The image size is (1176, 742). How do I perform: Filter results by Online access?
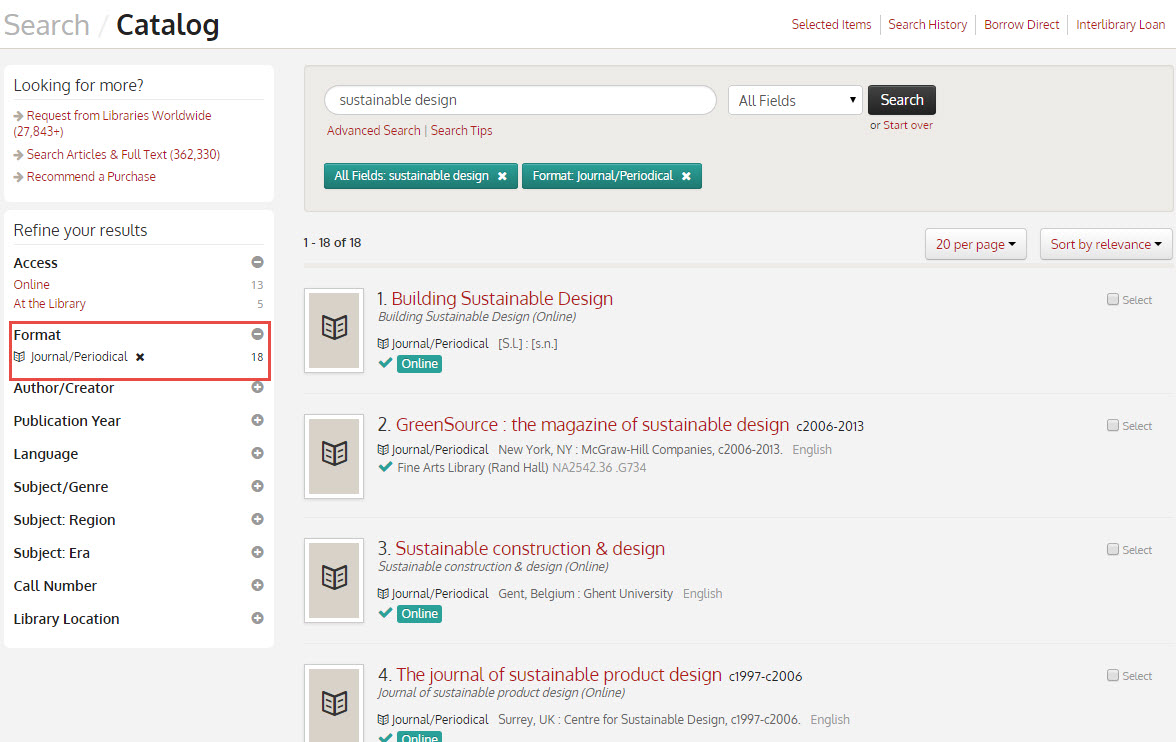(32, 285)
